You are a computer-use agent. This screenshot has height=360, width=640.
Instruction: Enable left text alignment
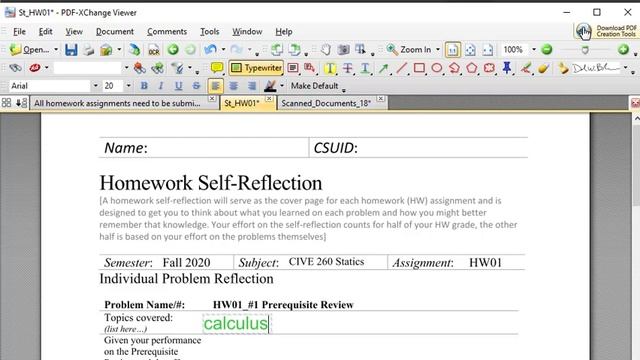coord(216,86)
